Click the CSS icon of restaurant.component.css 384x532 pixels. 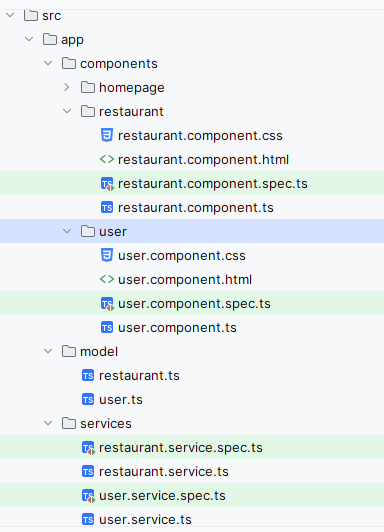point(107,135)
